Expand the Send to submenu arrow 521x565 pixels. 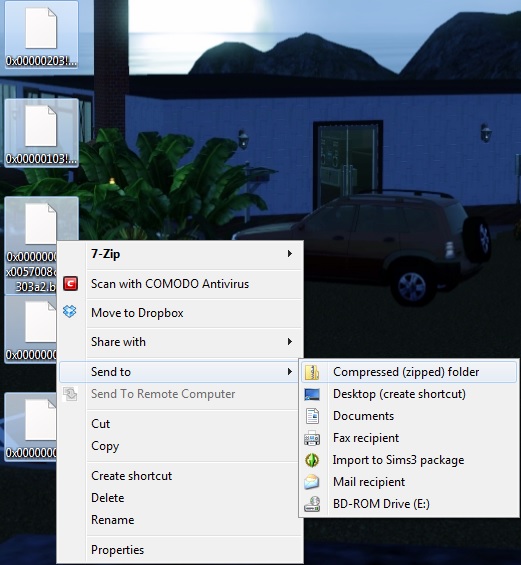[x=289, y=372]
